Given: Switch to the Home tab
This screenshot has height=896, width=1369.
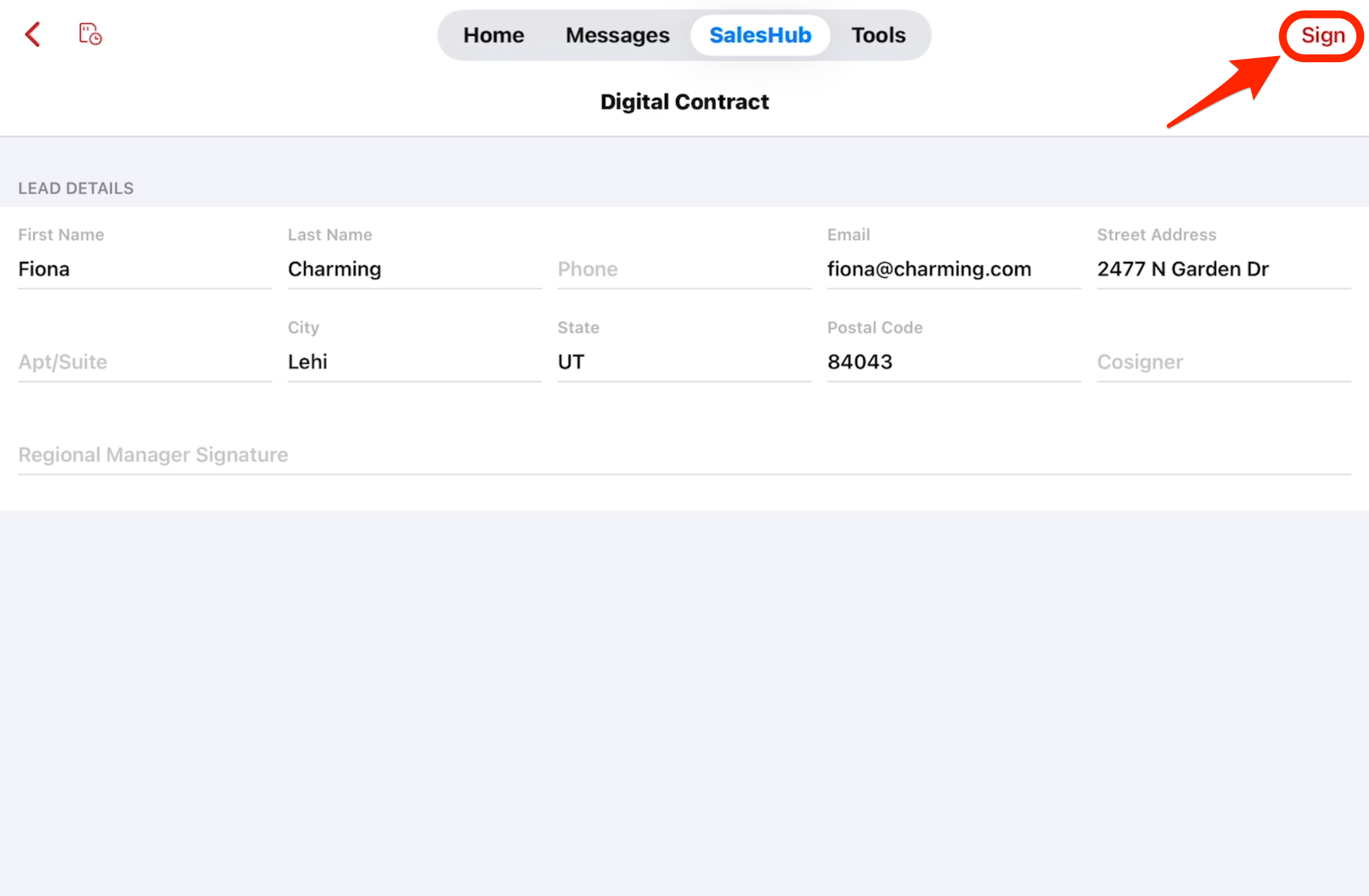Looking at the screenshot, I should 493,35.
